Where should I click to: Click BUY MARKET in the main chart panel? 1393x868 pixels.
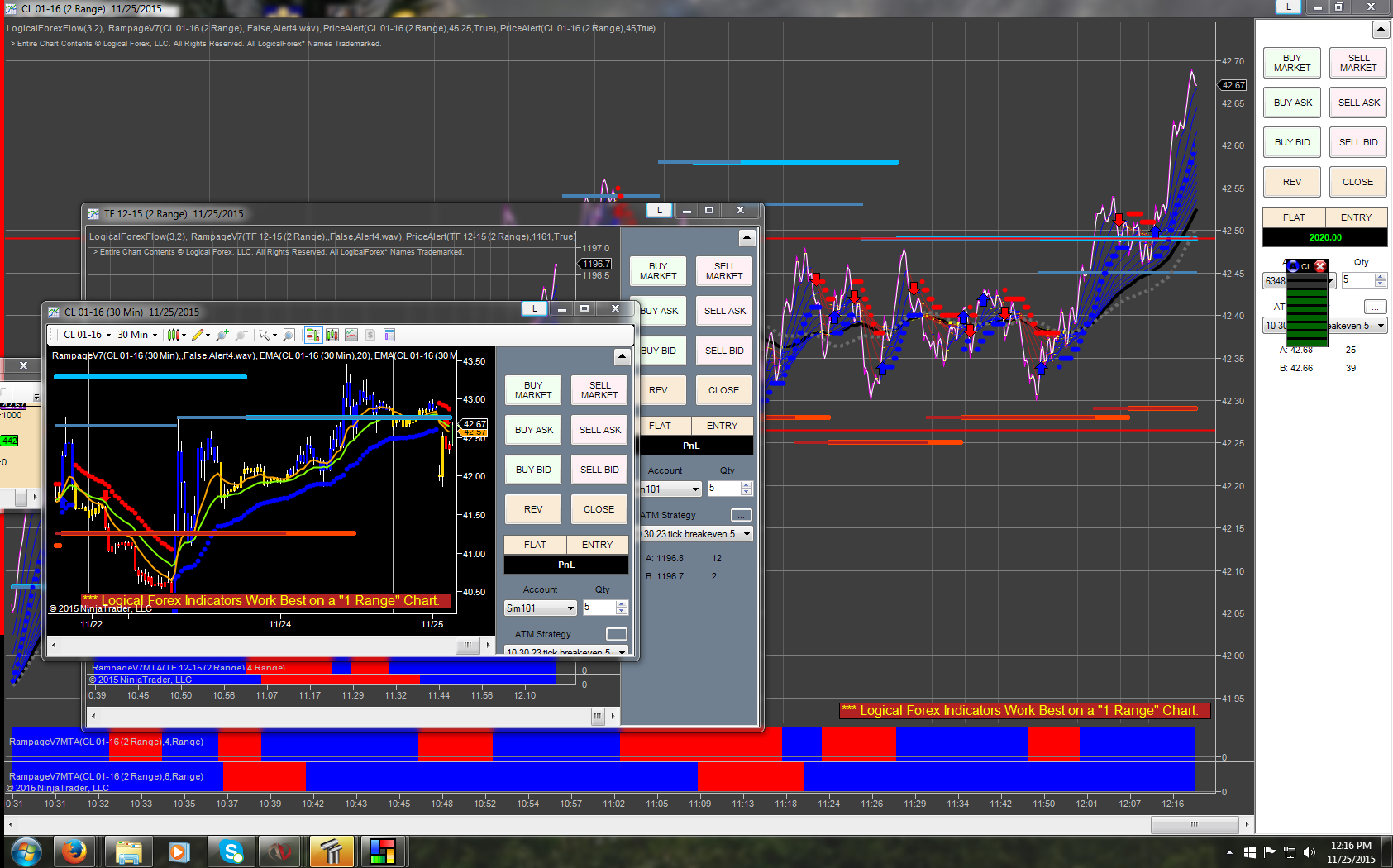click(1292, 63)
